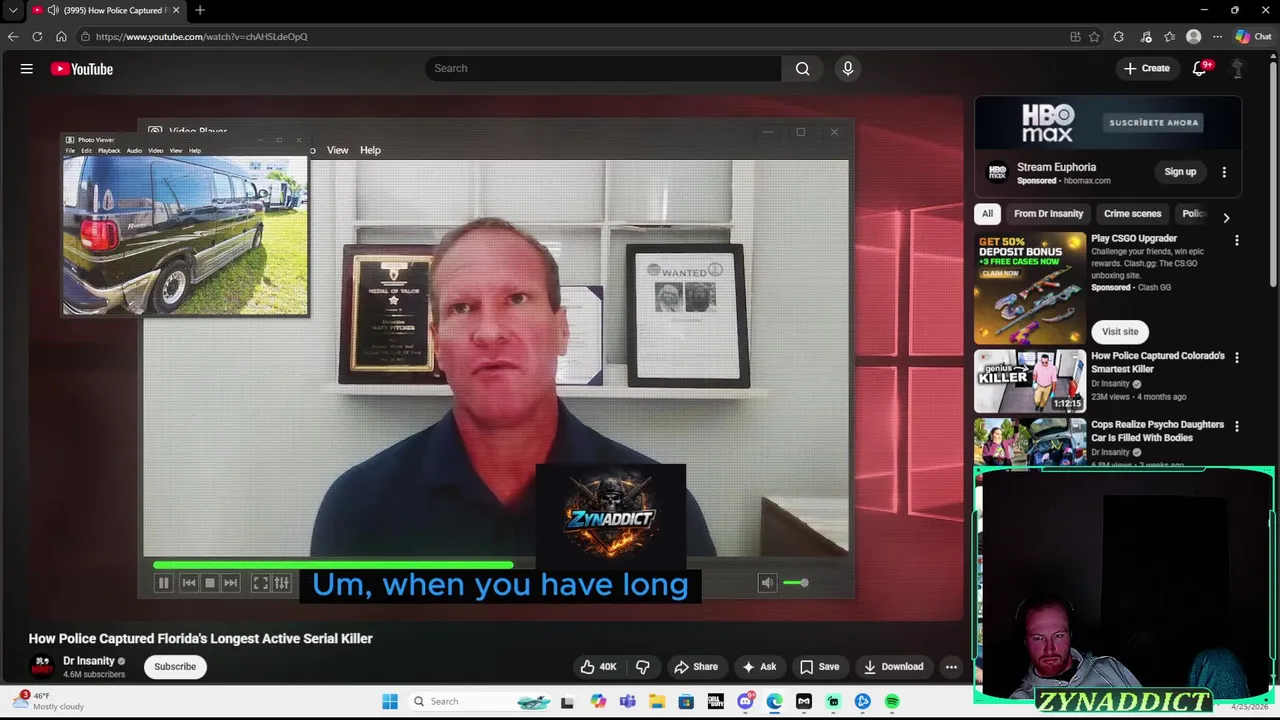Click the HBO Max banner ad
Screen dimensions: 1280x720
[x=1108, y=123]
